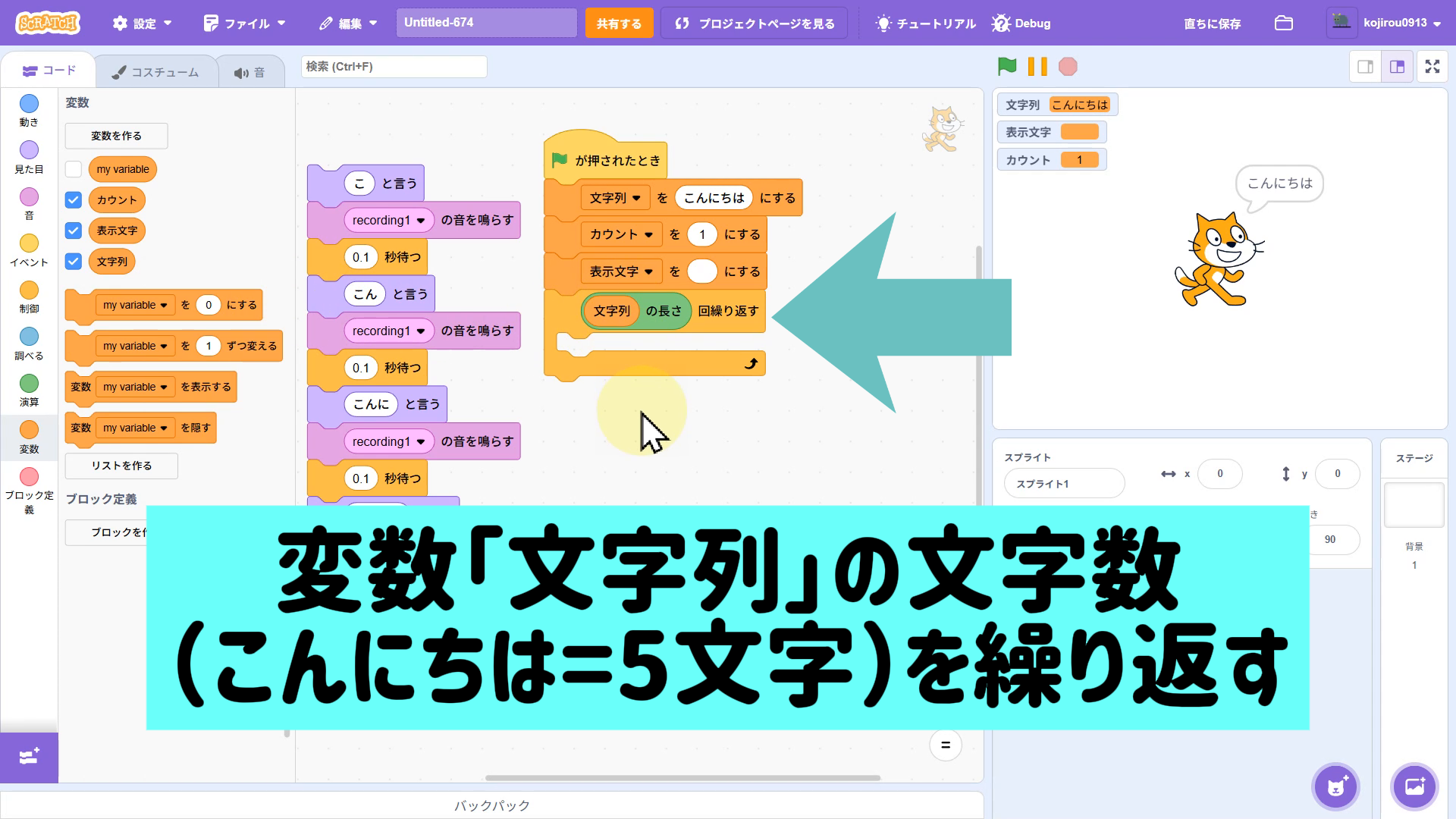The image size is (1456, 819).
Task: Click the choose a backdrop button
Action: click(x=1414, y=786)
